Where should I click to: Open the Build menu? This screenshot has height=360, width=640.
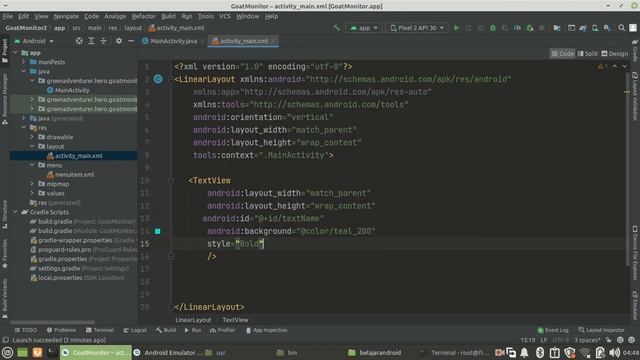[x=168, y=16]
